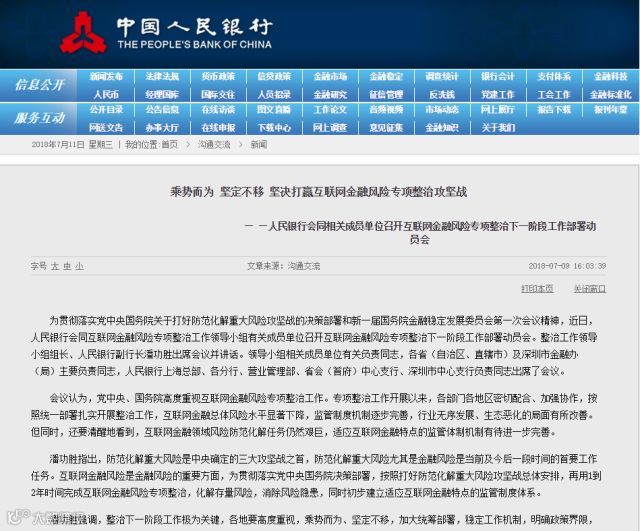Image resolution: width=640 pixels, height=531 pixels.
Task: Open 公告信息 under 服务互动
Action: 162,109
